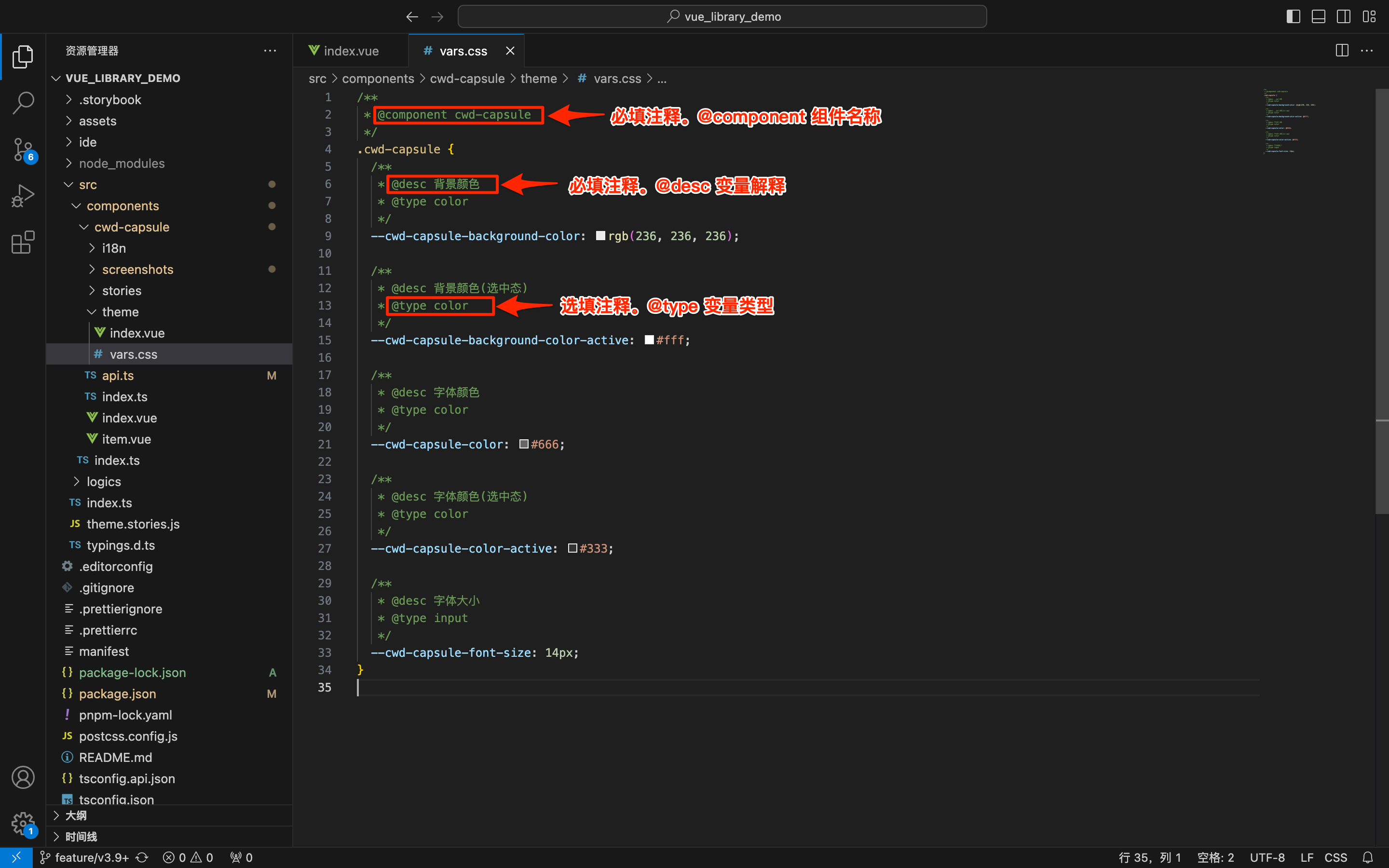Open errors and warnings count
This screenshot has height=868, width=1389.
(188, 858)
